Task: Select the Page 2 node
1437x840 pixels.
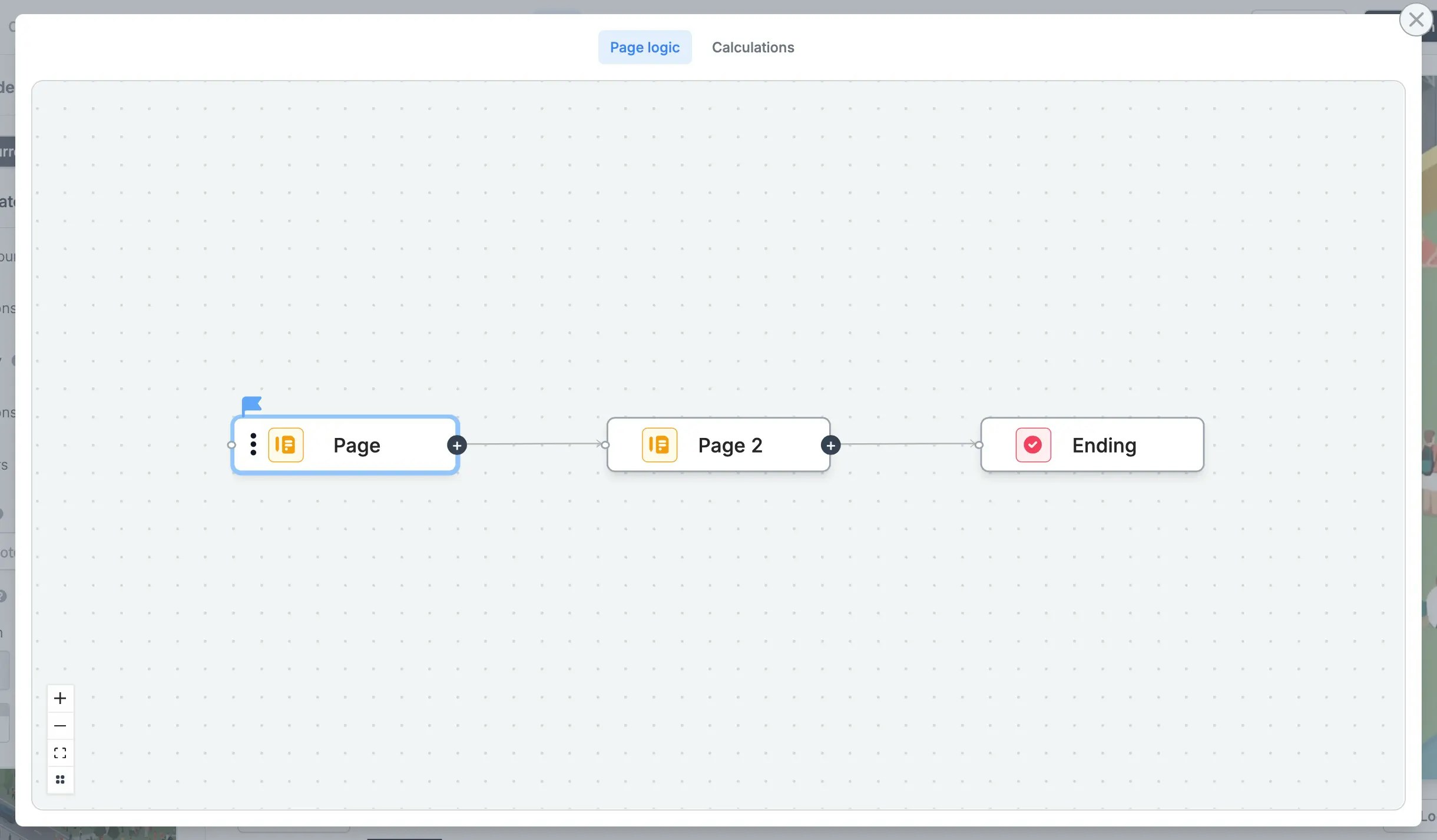Action: pos(730,445)
